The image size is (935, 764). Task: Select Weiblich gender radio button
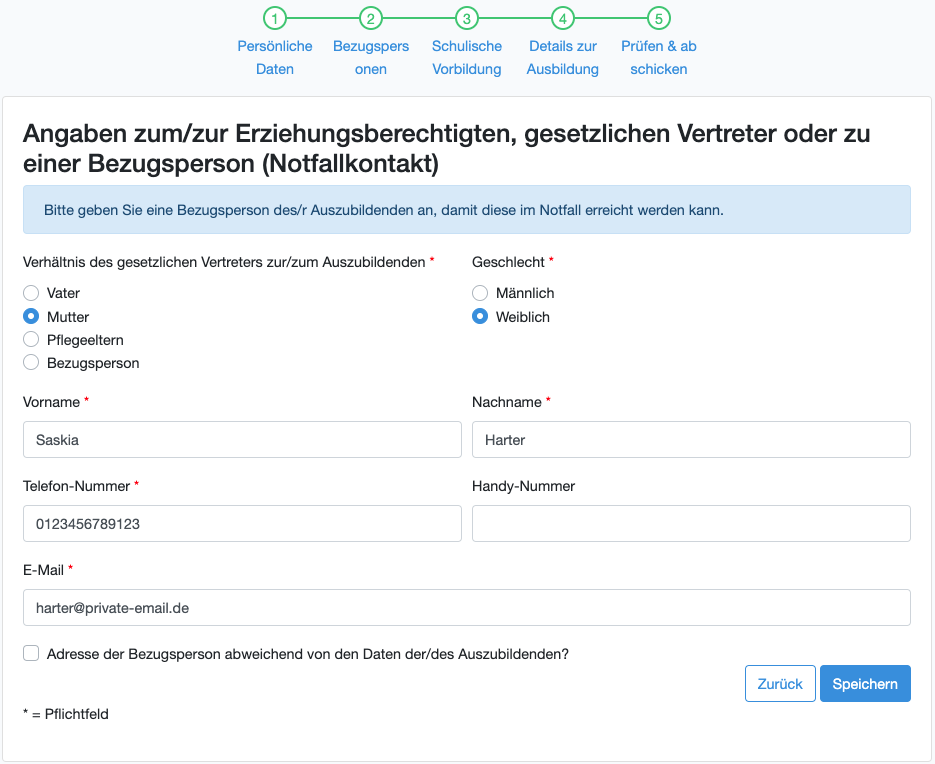tap(480, 317)
